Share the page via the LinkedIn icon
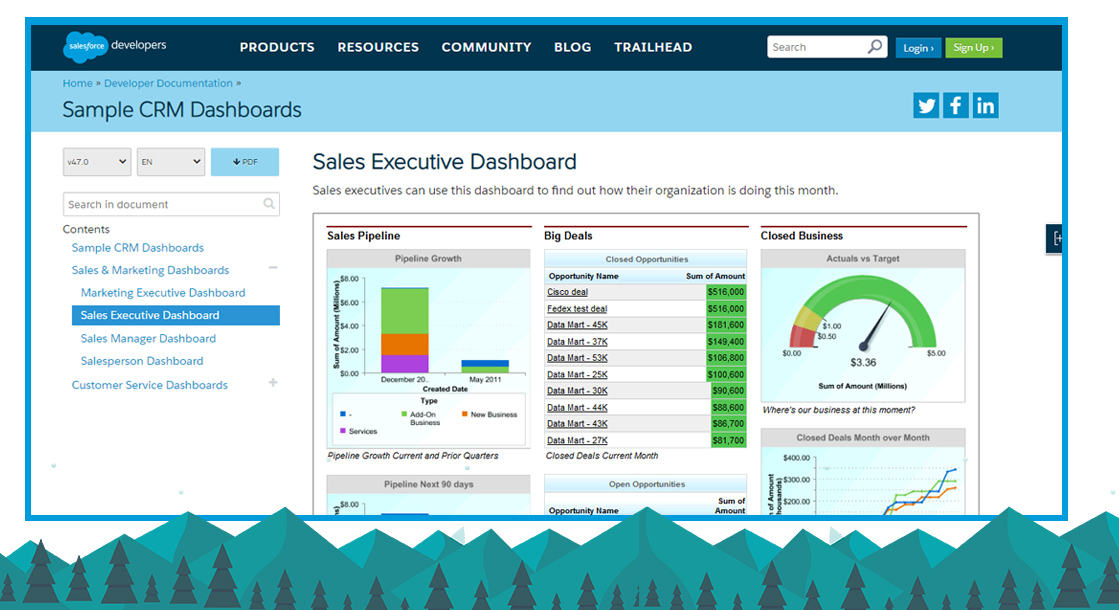The height and width of the screenshot is (610, 1119). [985, 105]
